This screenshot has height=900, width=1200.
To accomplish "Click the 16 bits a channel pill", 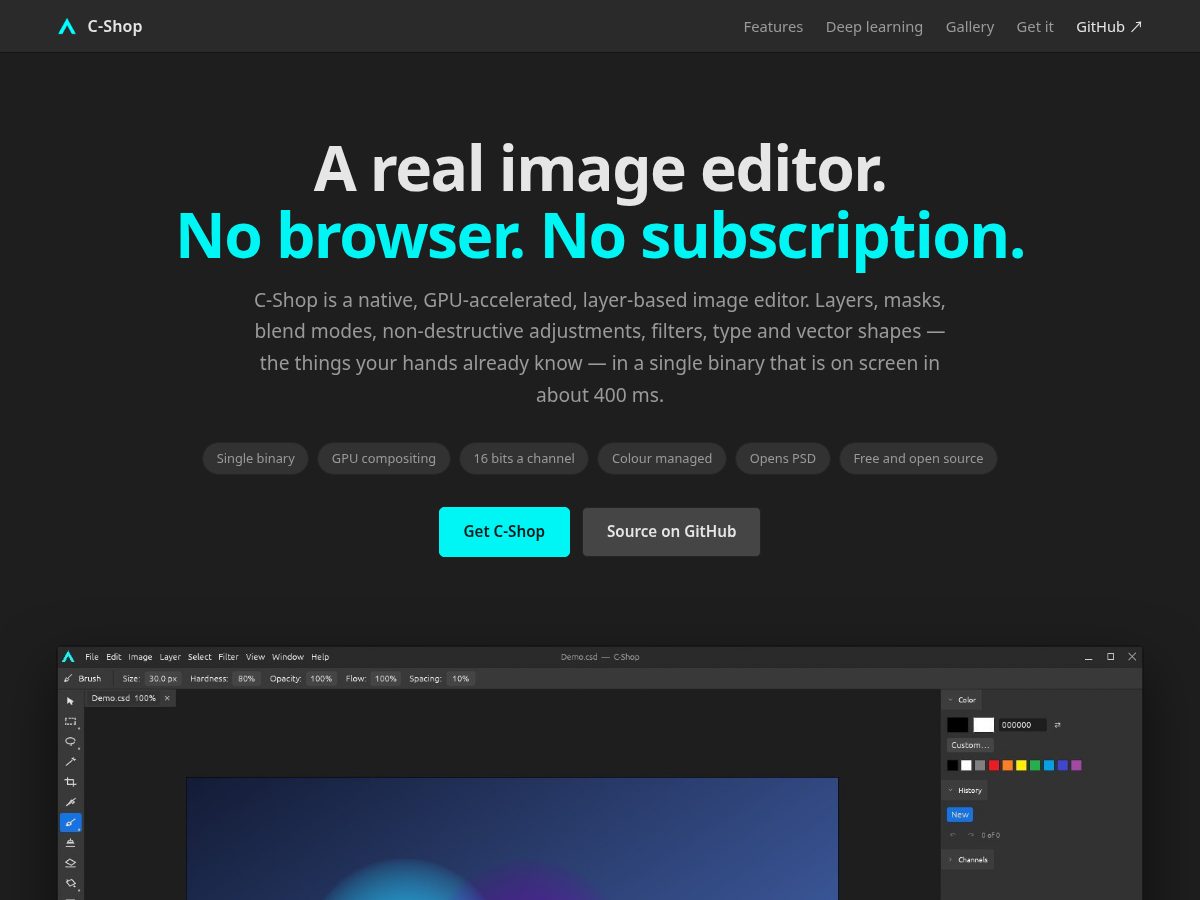I will pos(524,459).
